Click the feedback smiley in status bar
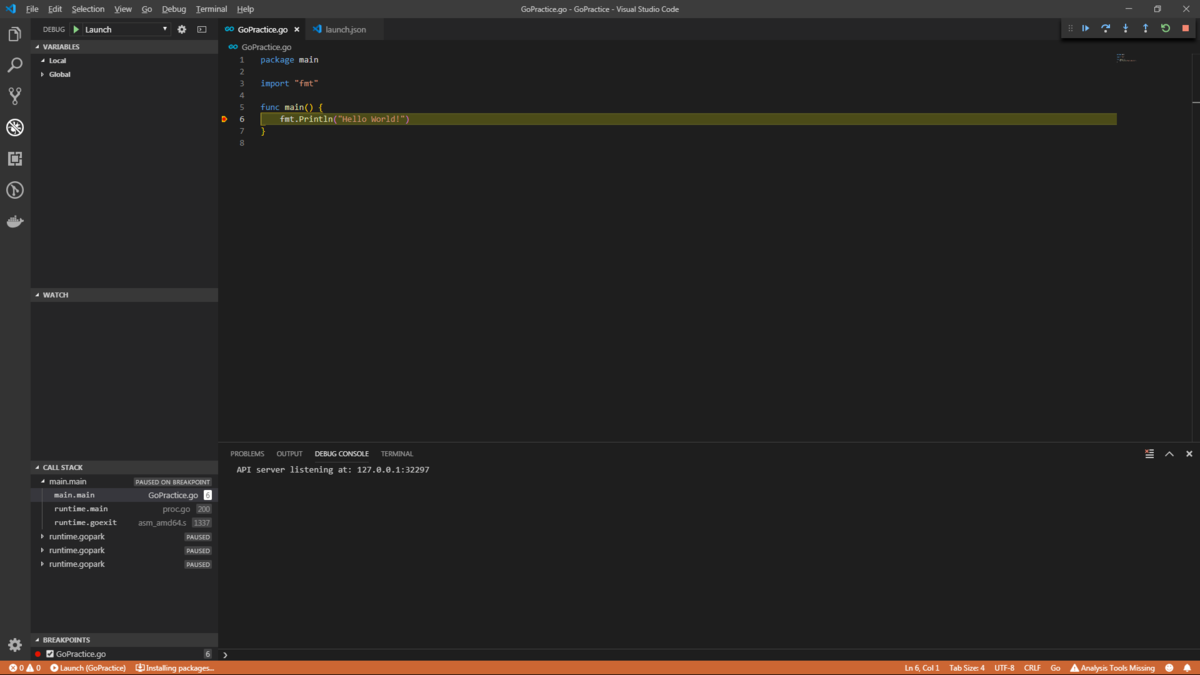 [x=1170, y=668]
